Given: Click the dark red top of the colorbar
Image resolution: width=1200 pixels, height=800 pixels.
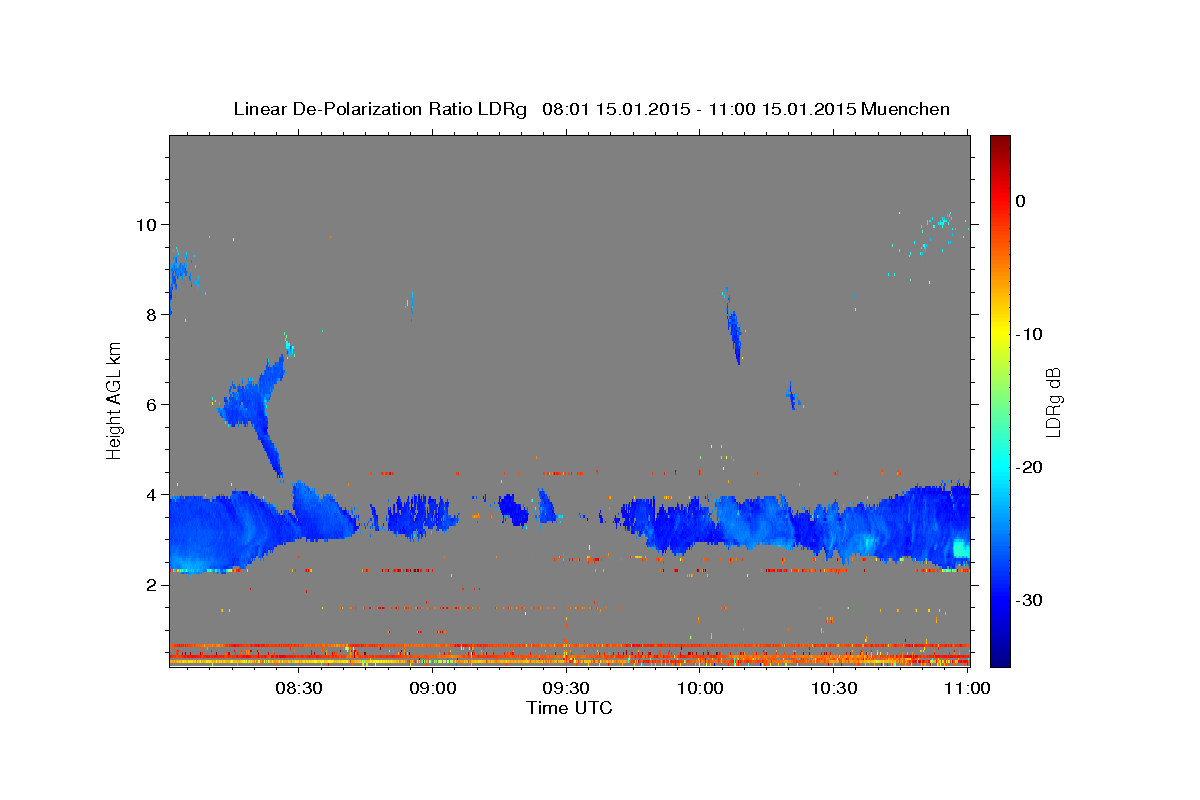Looking at the screenshot, I should (x=1000, y=143).
